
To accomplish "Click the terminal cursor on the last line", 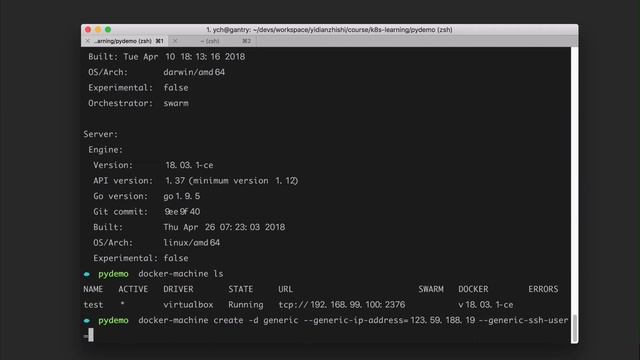I will pos(91,335).
